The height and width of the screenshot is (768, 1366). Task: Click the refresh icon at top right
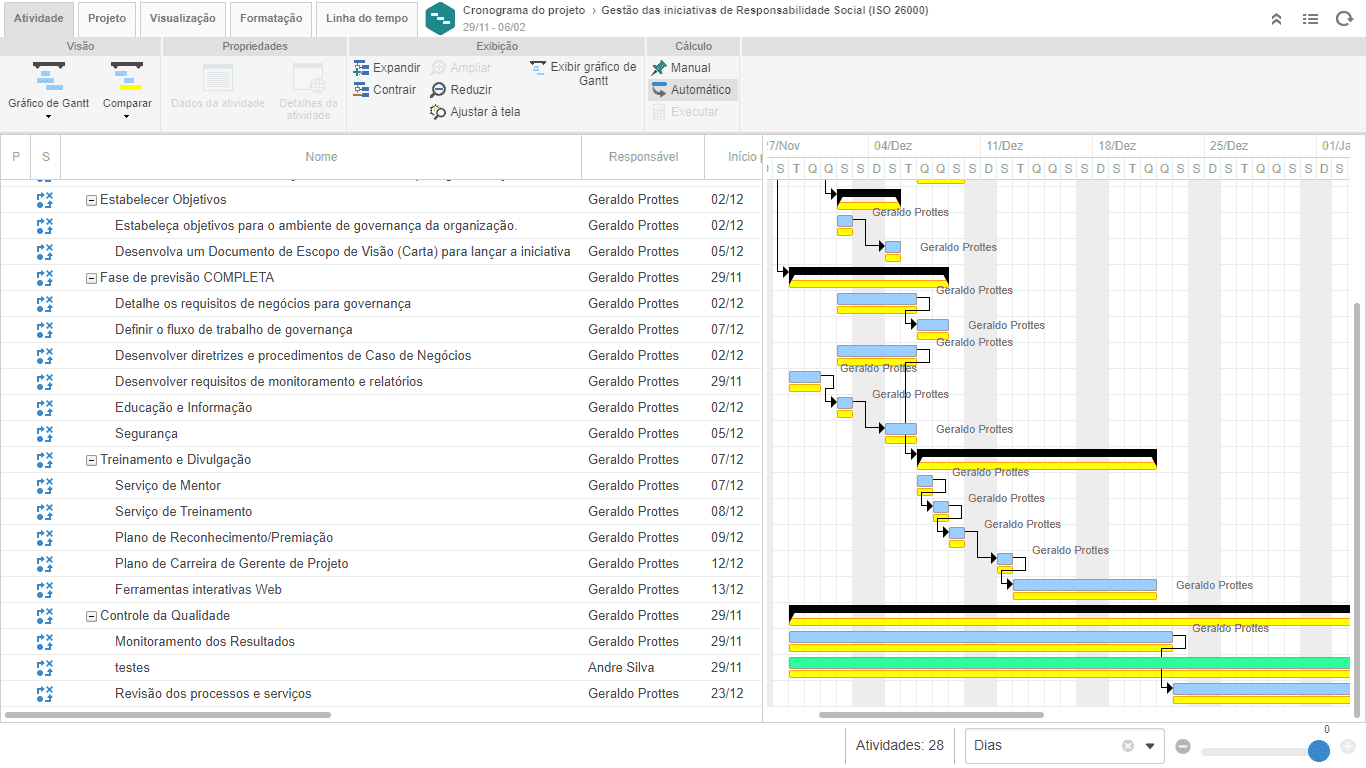click(1344, 18)
